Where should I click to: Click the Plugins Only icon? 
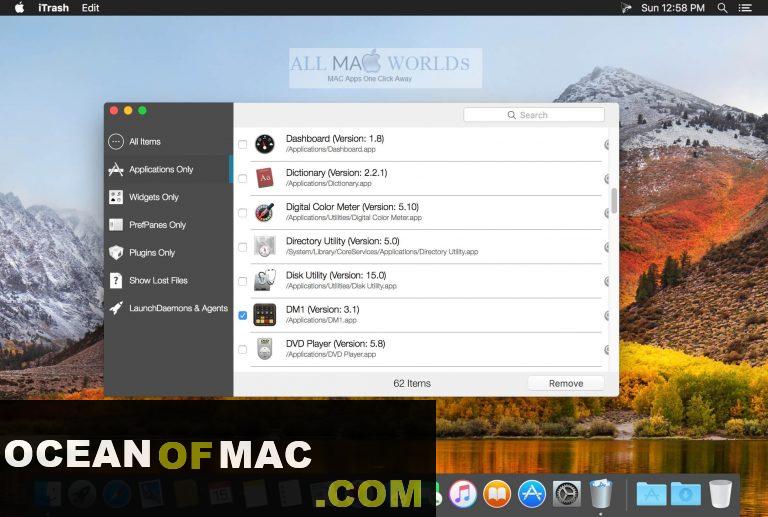(x=116, y=253)
